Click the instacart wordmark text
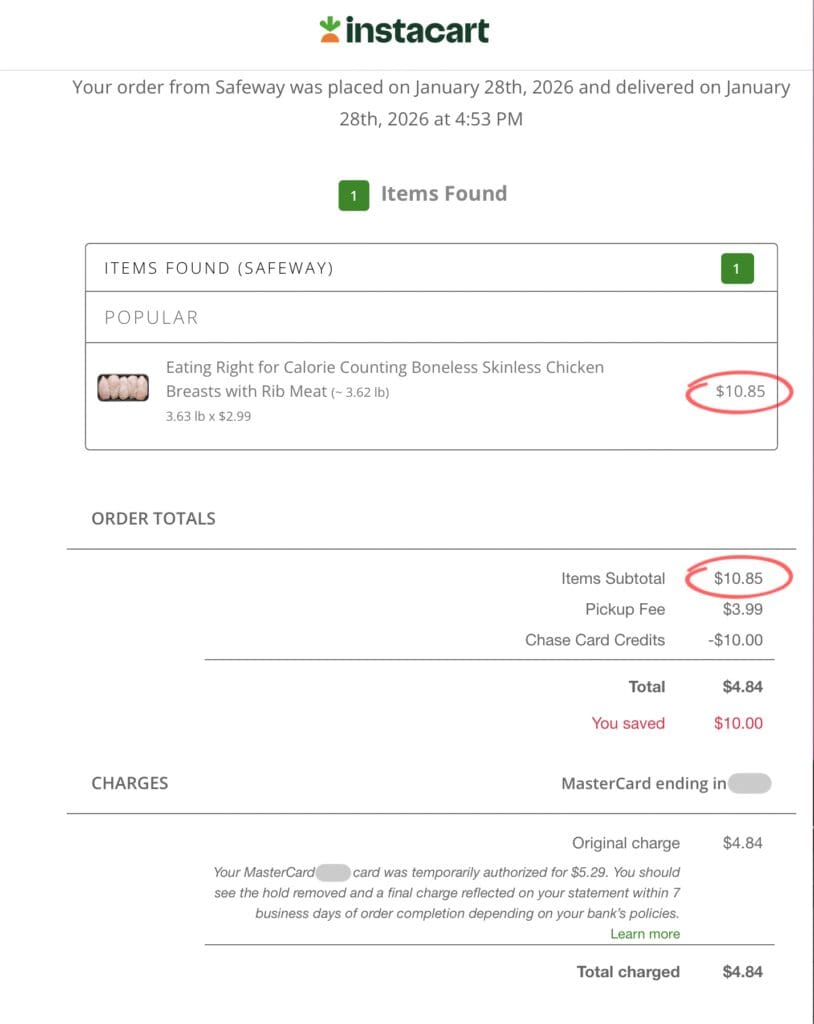The width and height of the screenshot is (814, 1024). coord(417,30)
